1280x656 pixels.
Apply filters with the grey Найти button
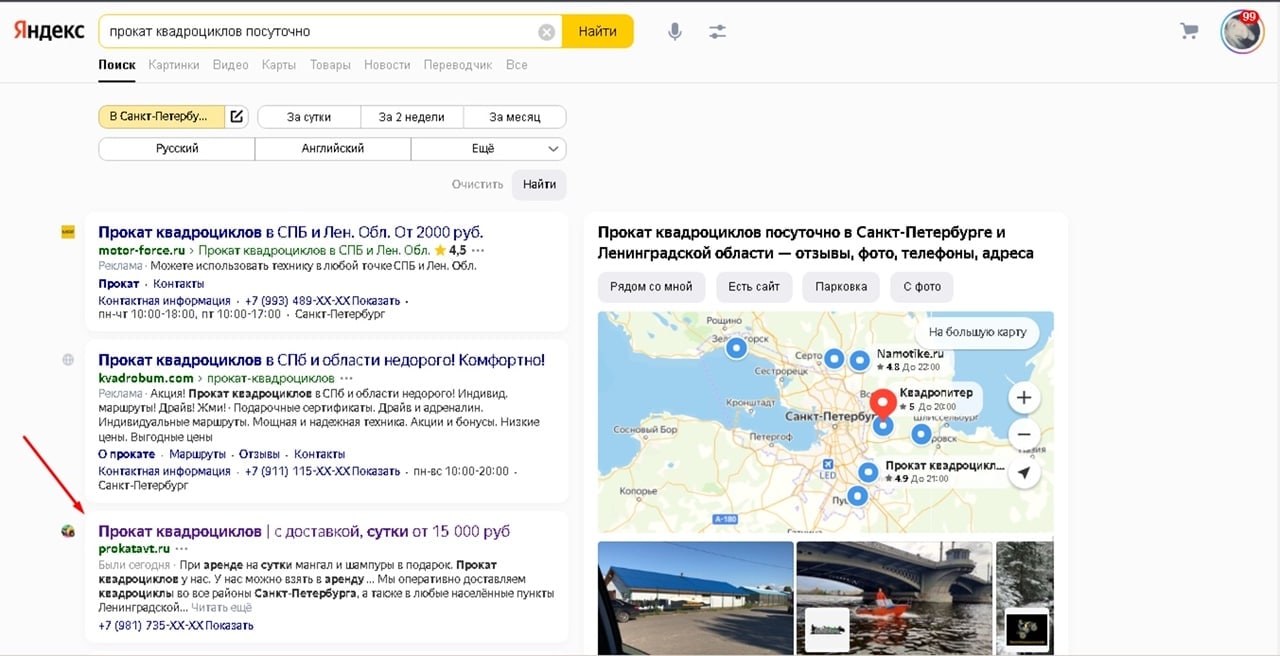(x=539, y=185)
